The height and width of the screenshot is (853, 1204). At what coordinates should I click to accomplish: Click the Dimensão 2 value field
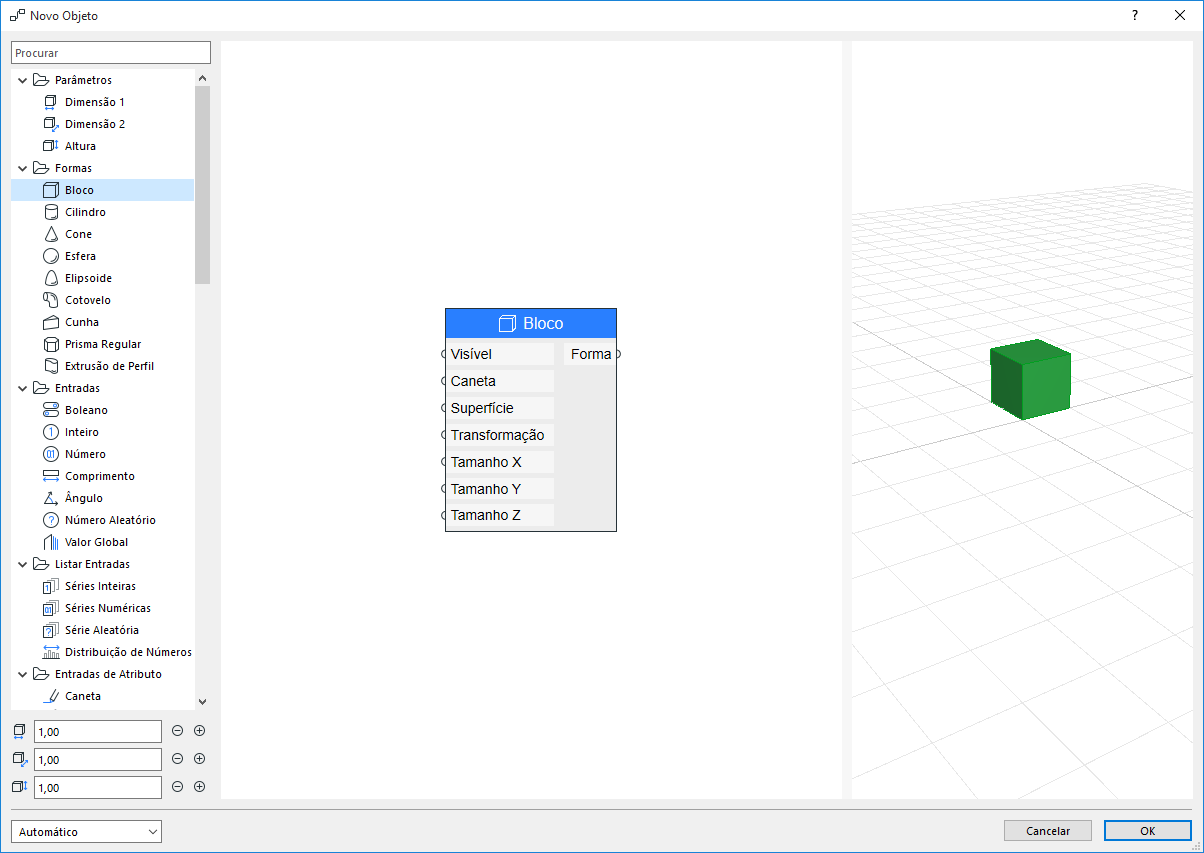[98, 760]
